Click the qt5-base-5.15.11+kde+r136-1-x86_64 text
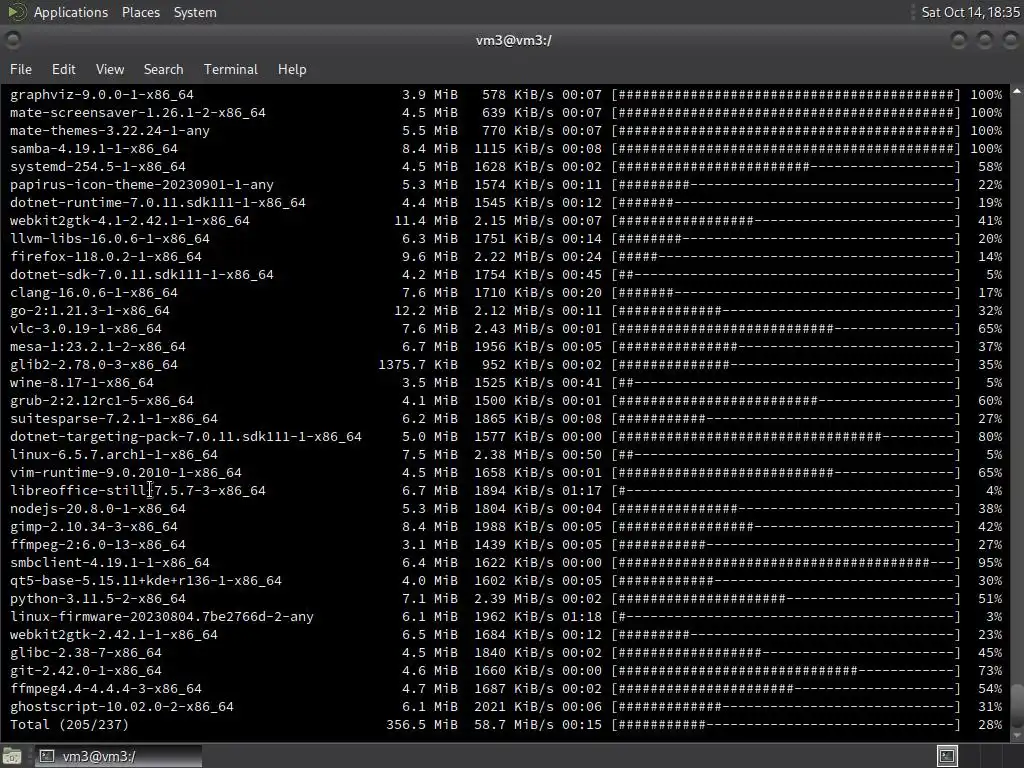 (x=146, y=581)
